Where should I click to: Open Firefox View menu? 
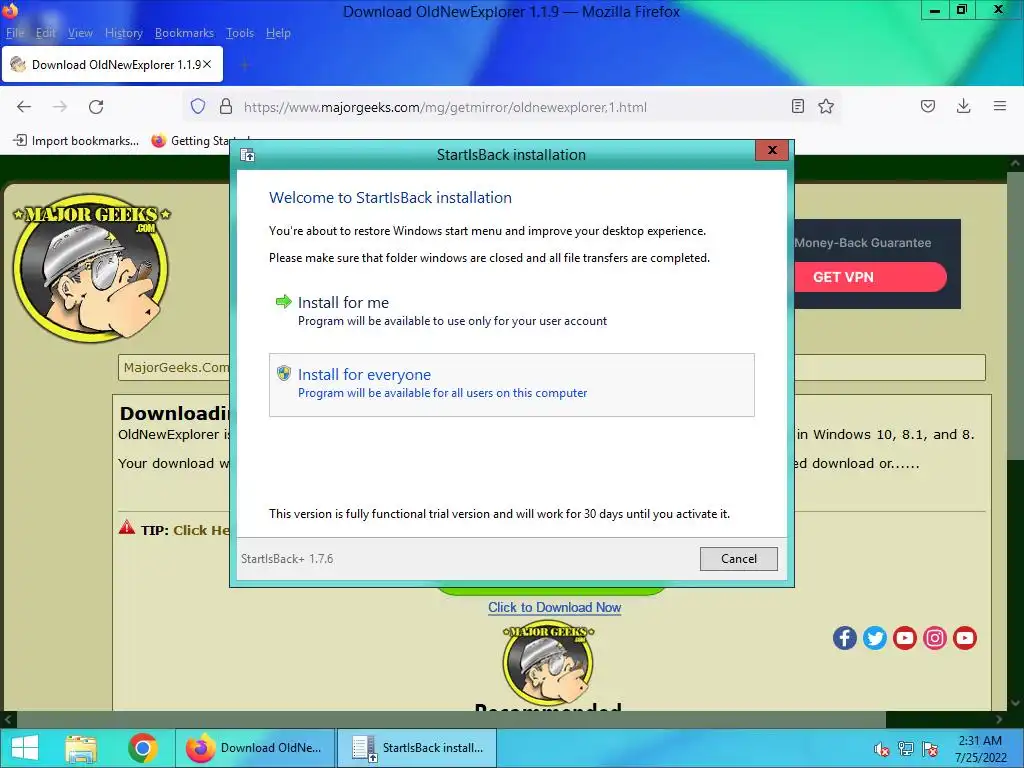point(80,33)
